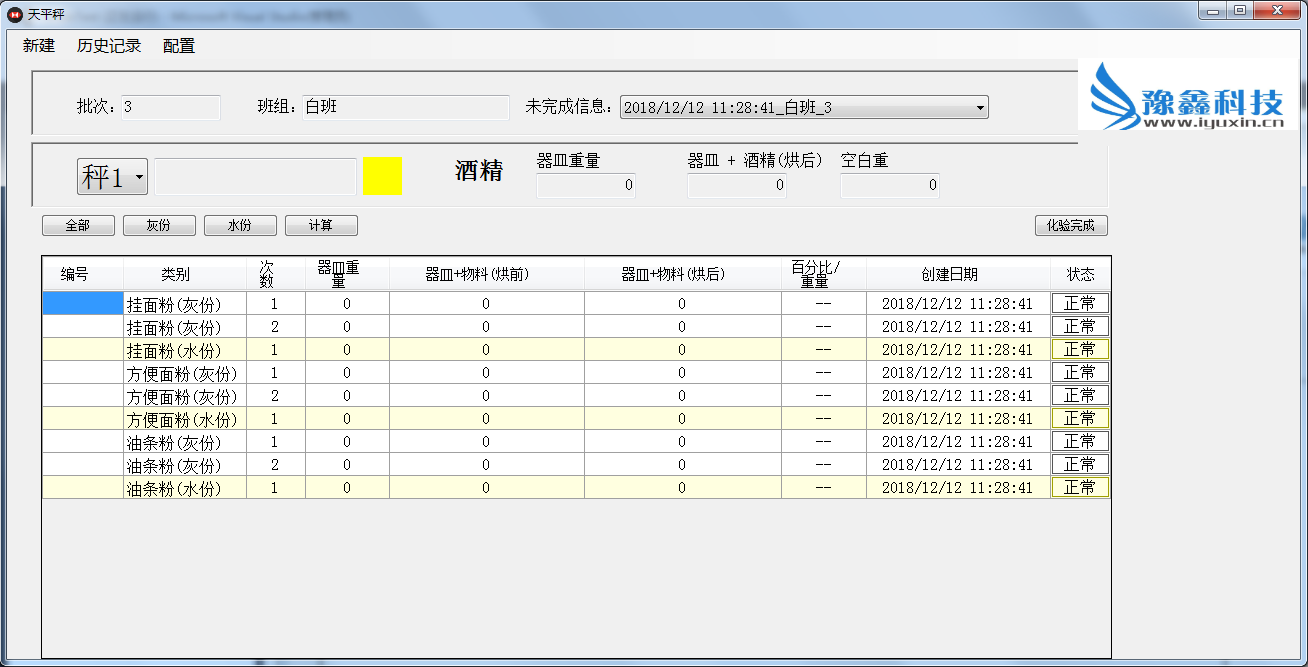Image resolution: width=1308 pixels, height=667 pixels.
Task: Click the 班组 text field
Action: click(x=406, y=107)
